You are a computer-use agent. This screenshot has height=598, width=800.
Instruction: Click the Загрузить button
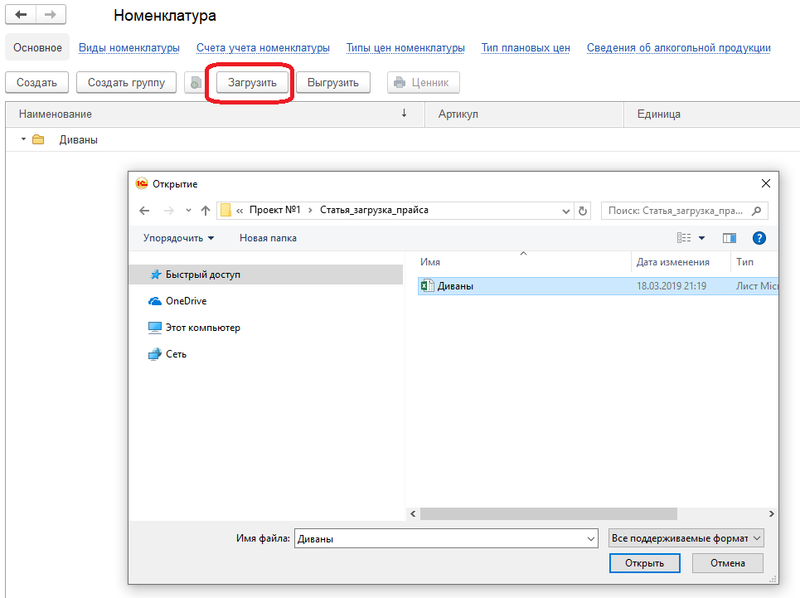pyautogui.click(x=252, y=82)
